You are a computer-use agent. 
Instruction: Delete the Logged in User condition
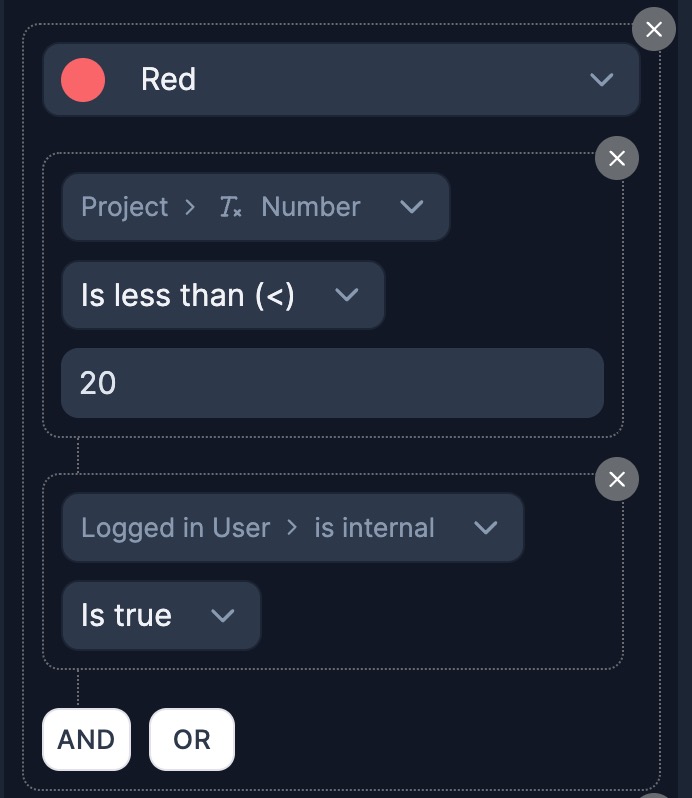point(617,480)
